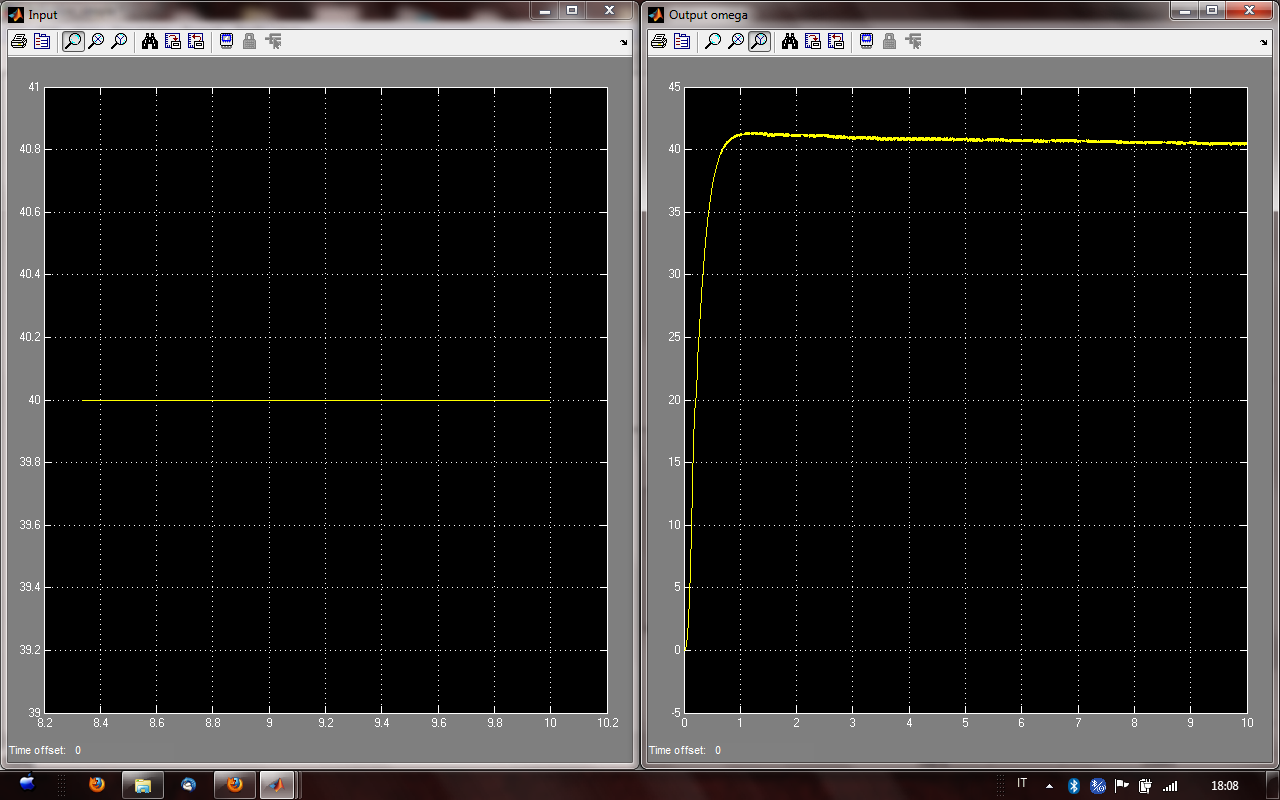Open Parameters in the Input scope toolbar
Image resolution: width=1280 pixels, height=800 pixels.
41,41
